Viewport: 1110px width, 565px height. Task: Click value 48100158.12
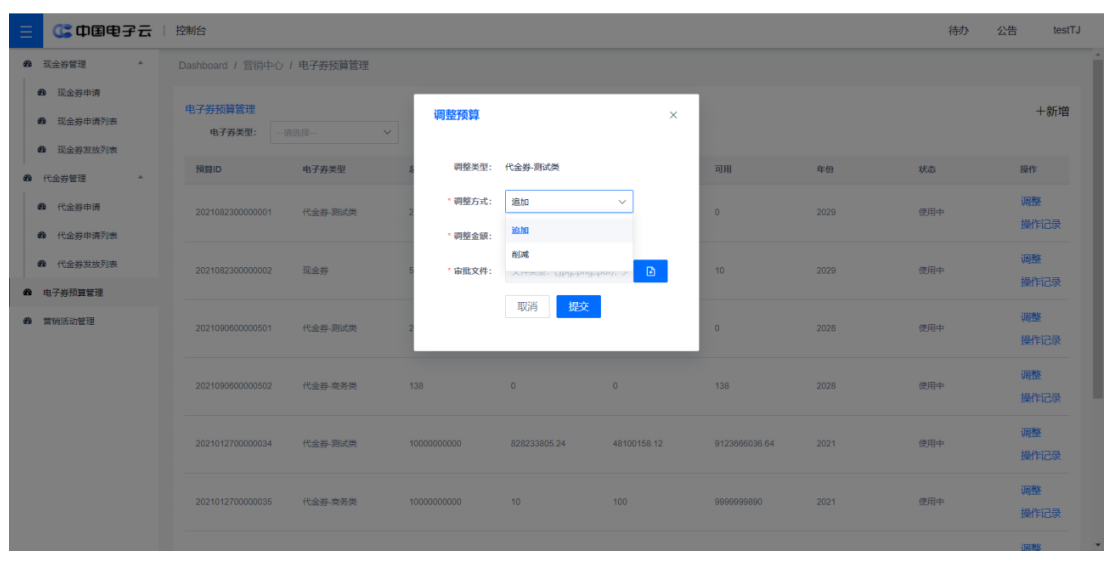click(637, 444)
